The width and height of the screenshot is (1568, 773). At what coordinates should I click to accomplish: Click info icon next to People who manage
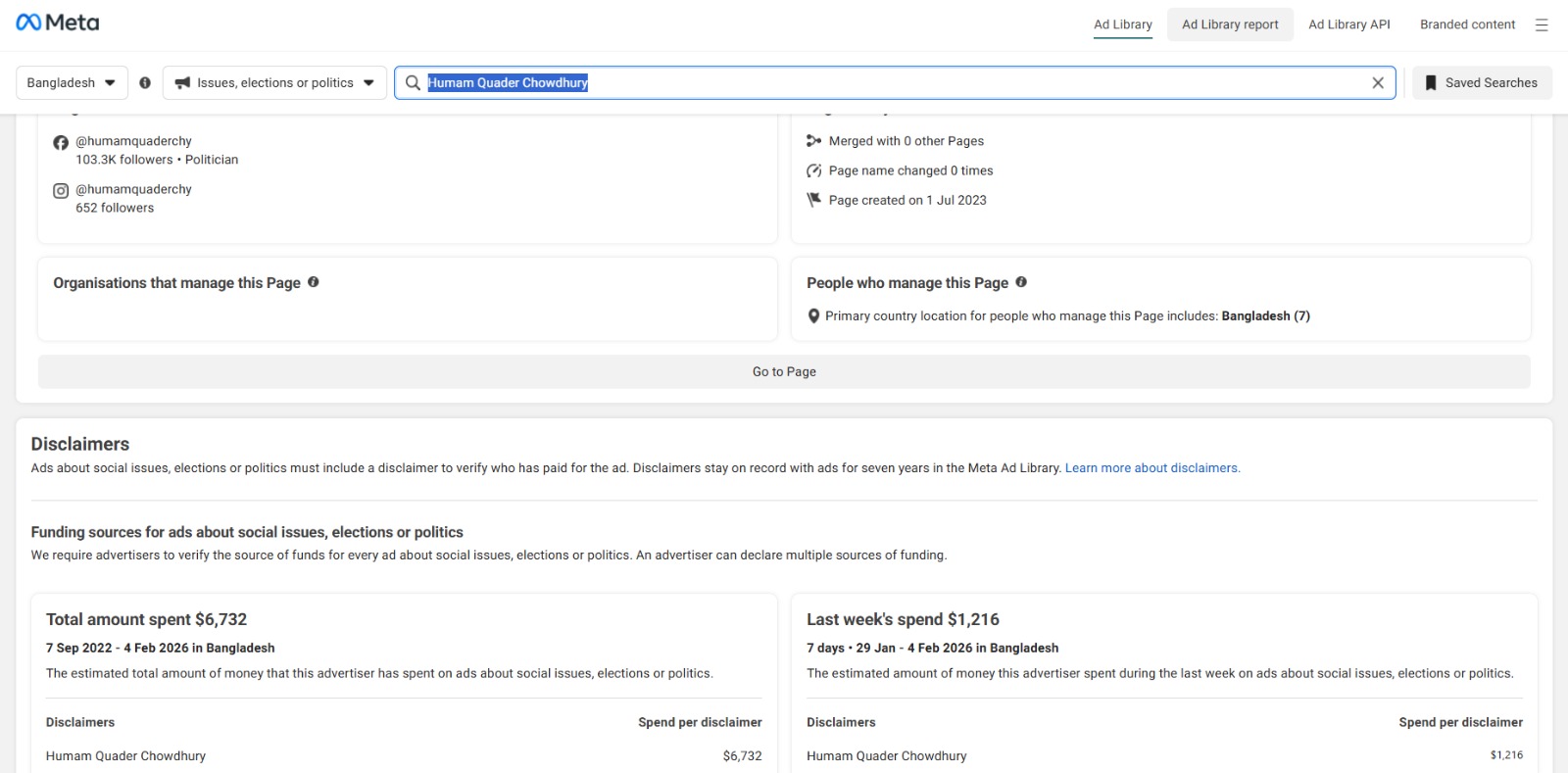1021,282
